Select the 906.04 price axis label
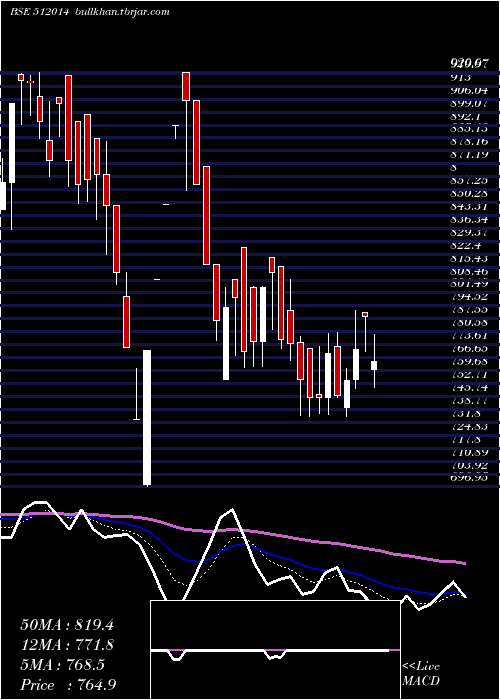Viewport: 500px width, 700px height. pos(468,90)
